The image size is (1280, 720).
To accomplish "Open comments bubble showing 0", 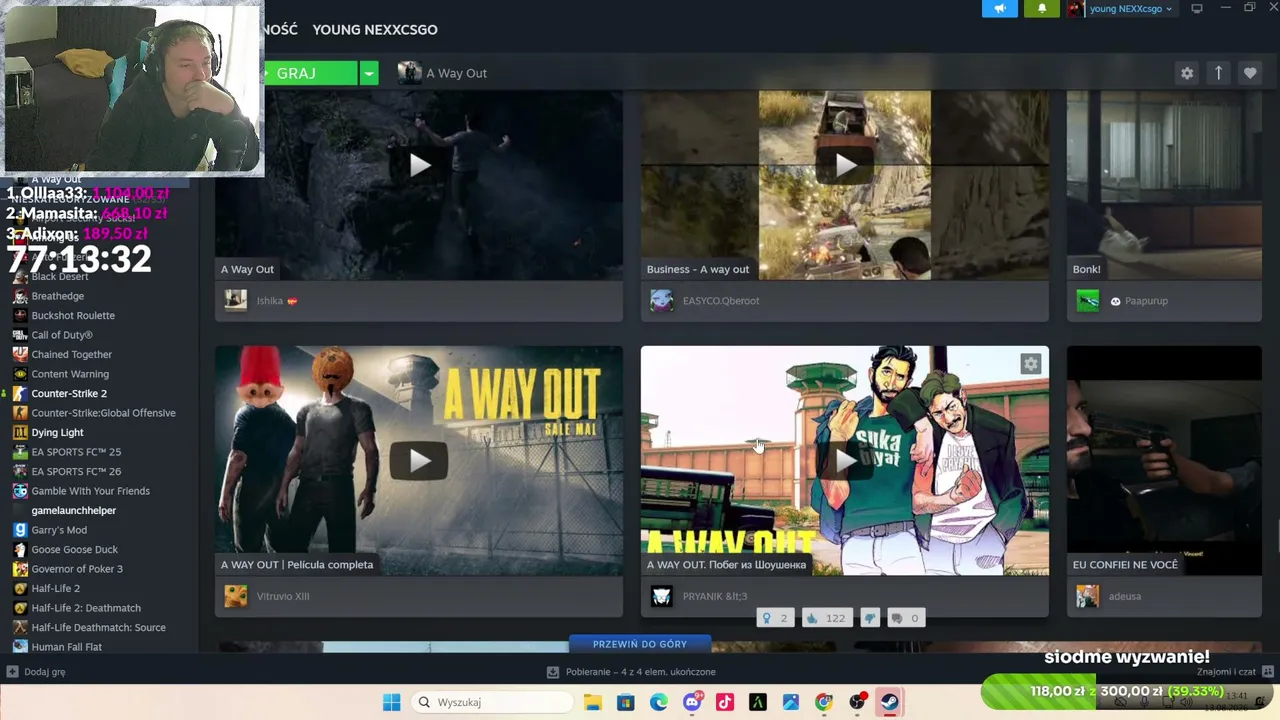I will (905, 618).
